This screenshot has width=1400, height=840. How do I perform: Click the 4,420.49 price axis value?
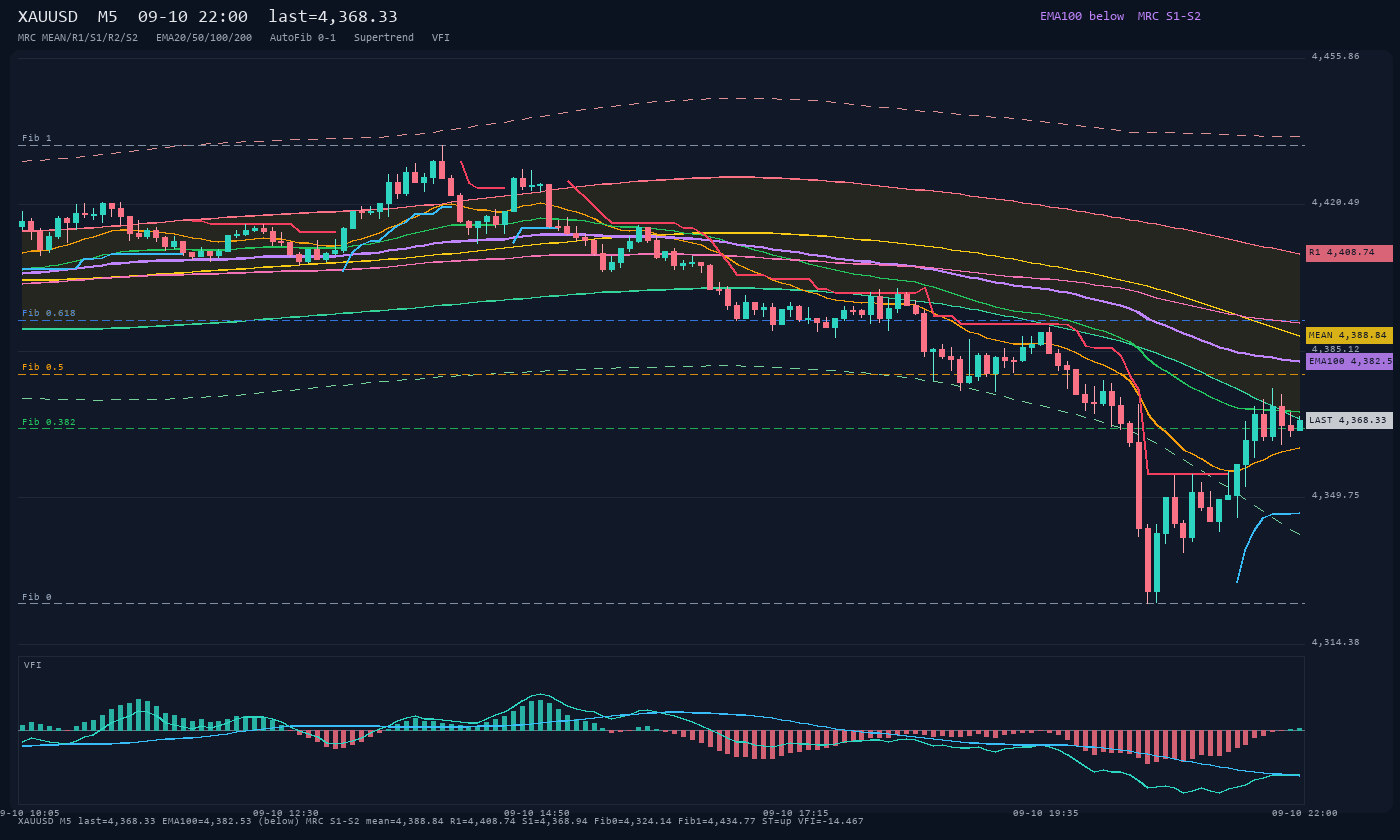pos(1335,203)
